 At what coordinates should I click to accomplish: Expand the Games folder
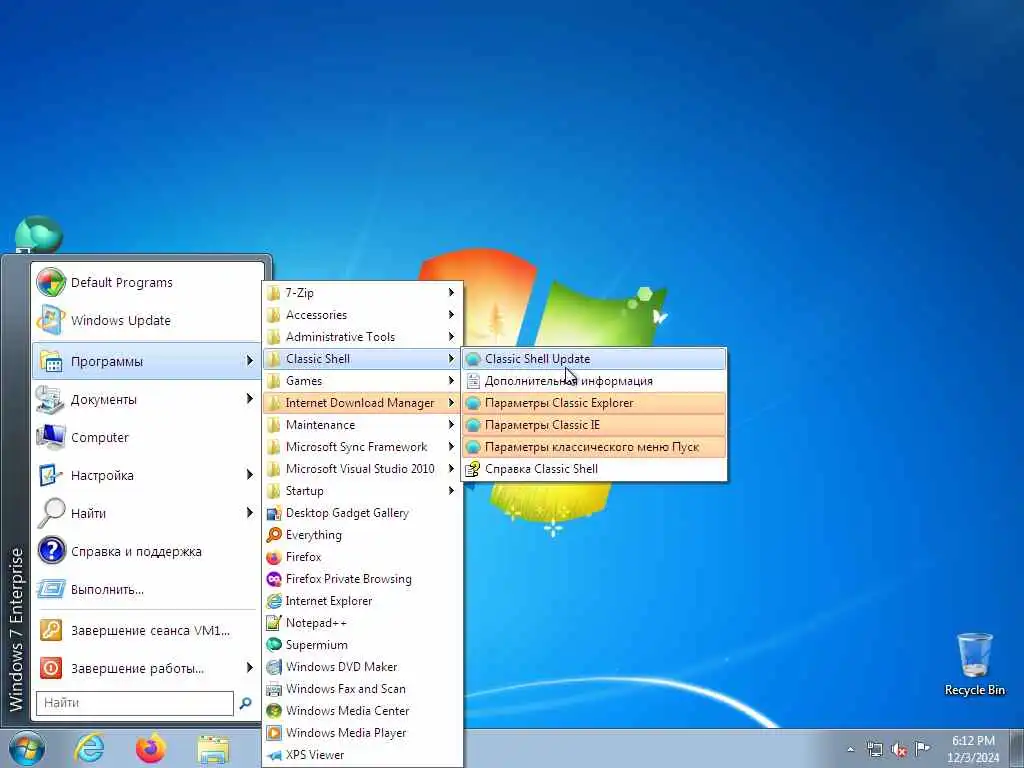pos(363,381)
